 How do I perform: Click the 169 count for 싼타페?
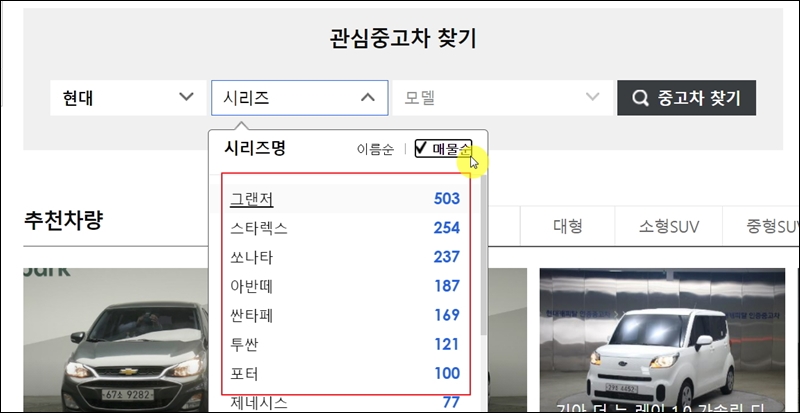coord(447,315)
